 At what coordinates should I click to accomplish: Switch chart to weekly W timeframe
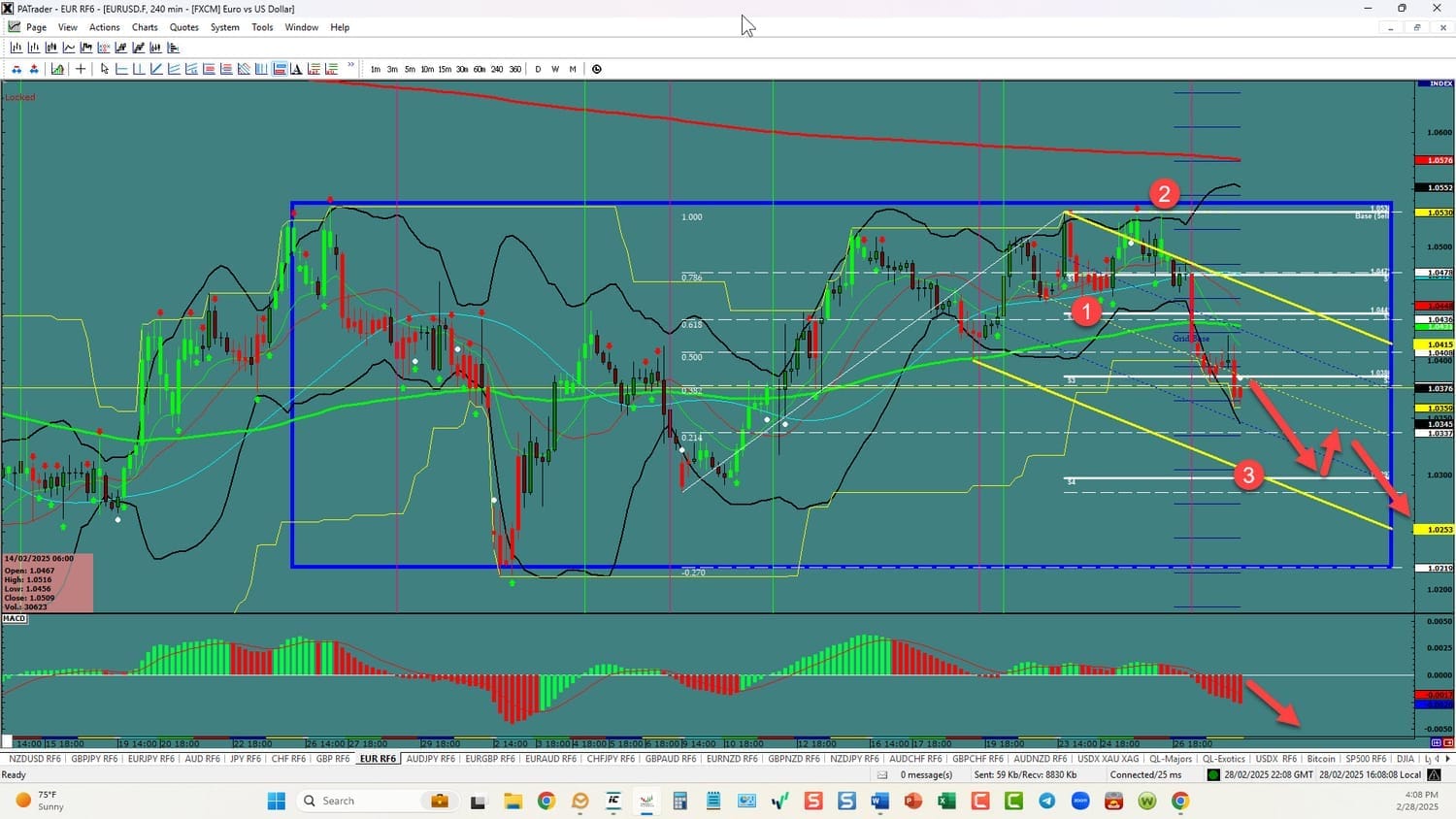tap(555, 69)
